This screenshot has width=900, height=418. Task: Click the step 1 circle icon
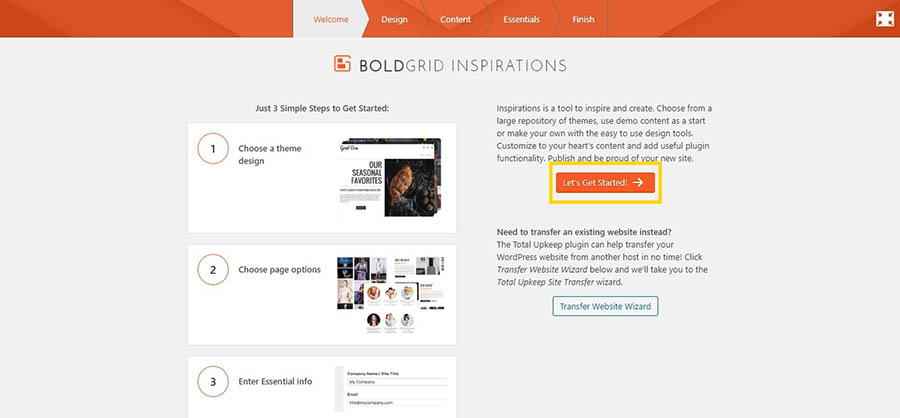[x=213, y=149]
